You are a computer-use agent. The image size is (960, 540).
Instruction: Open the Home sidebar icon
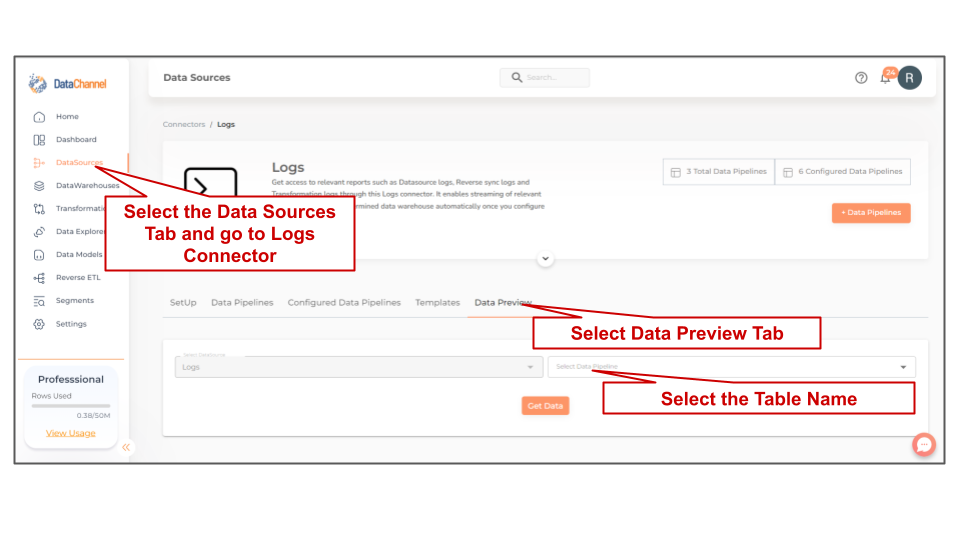click(x=39, y=117)
